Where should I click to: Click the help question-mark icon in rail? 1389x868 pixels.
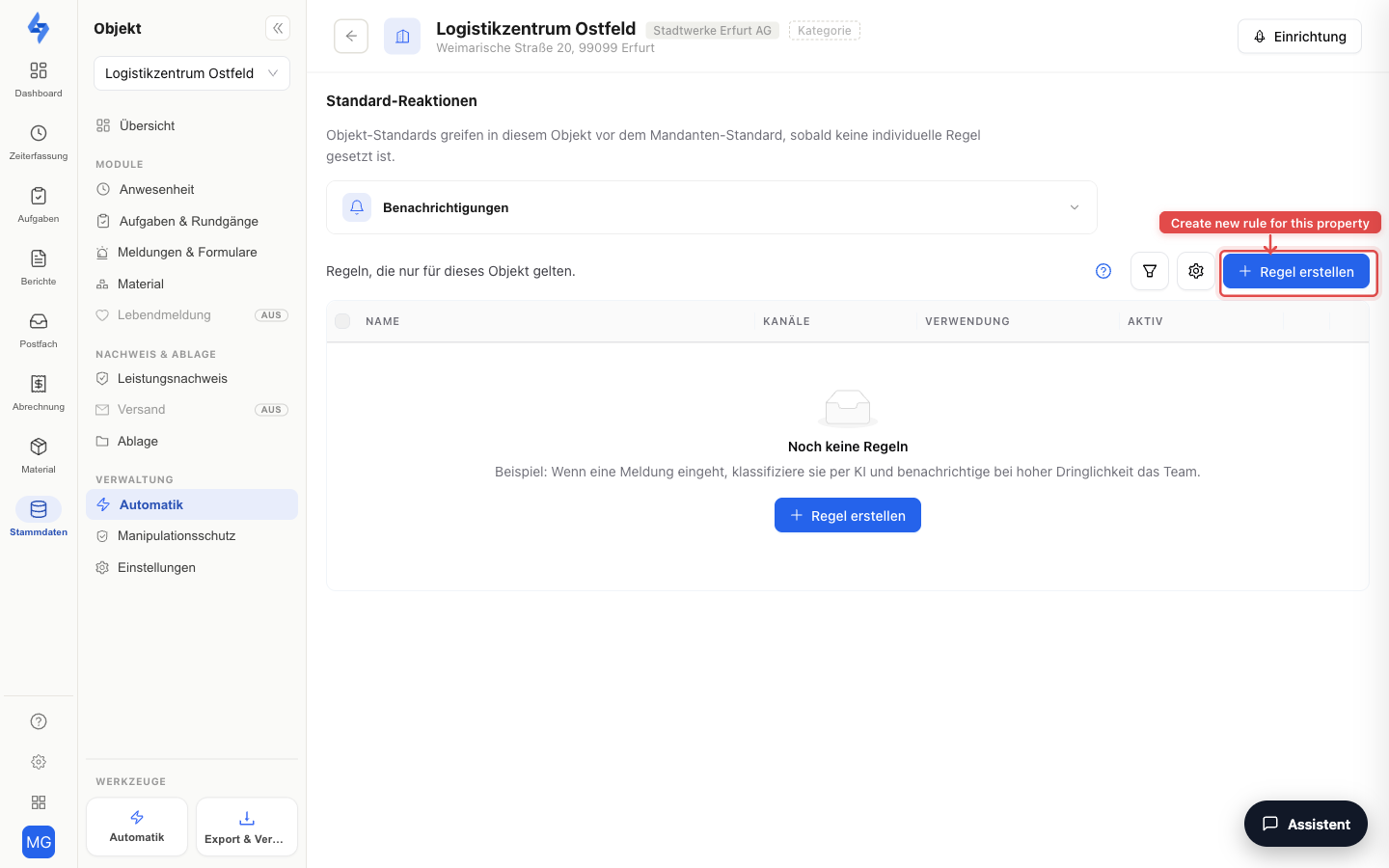point(39,721)
